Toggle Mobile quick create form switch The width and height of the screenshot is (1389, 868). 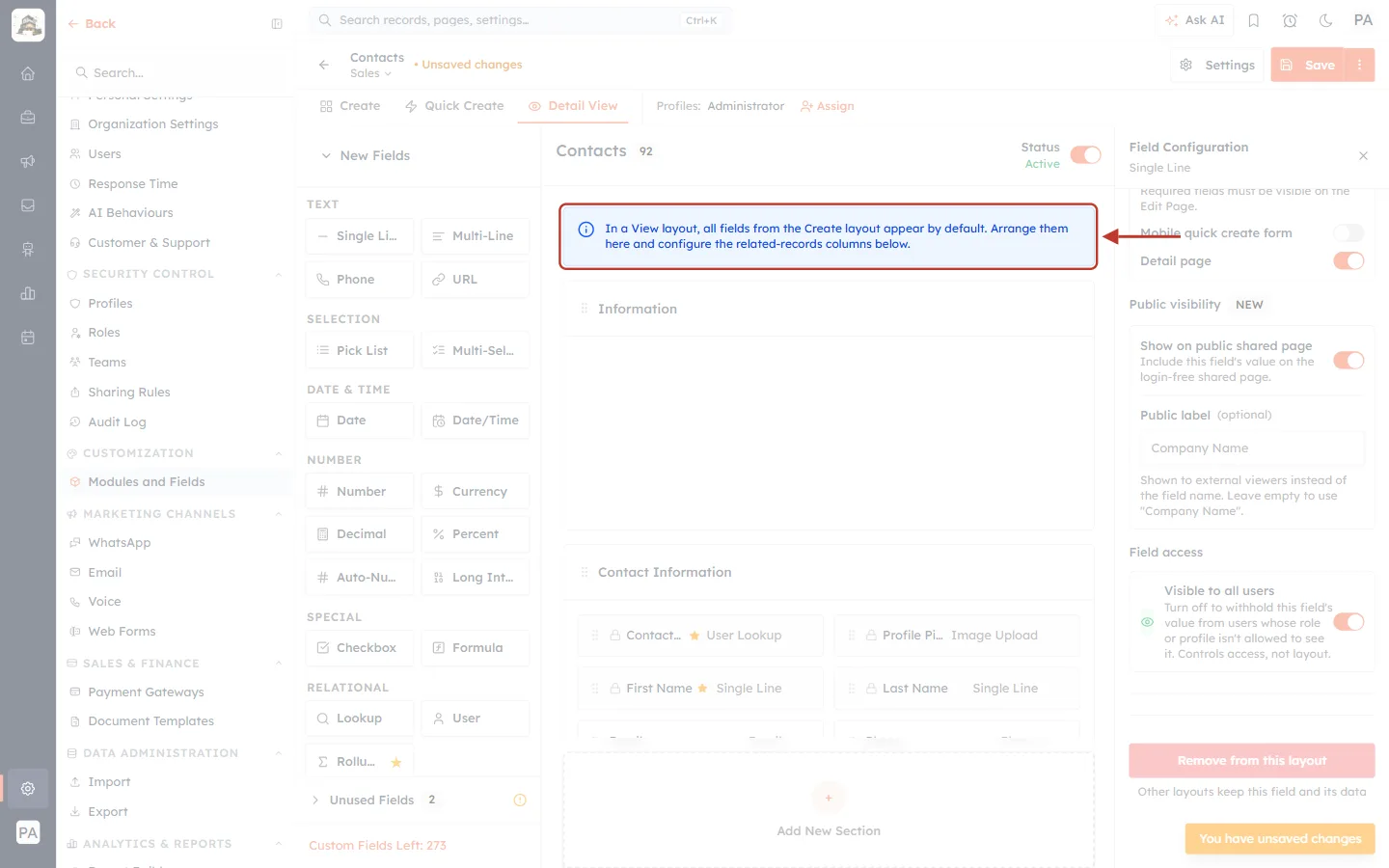coord(1348,232)
